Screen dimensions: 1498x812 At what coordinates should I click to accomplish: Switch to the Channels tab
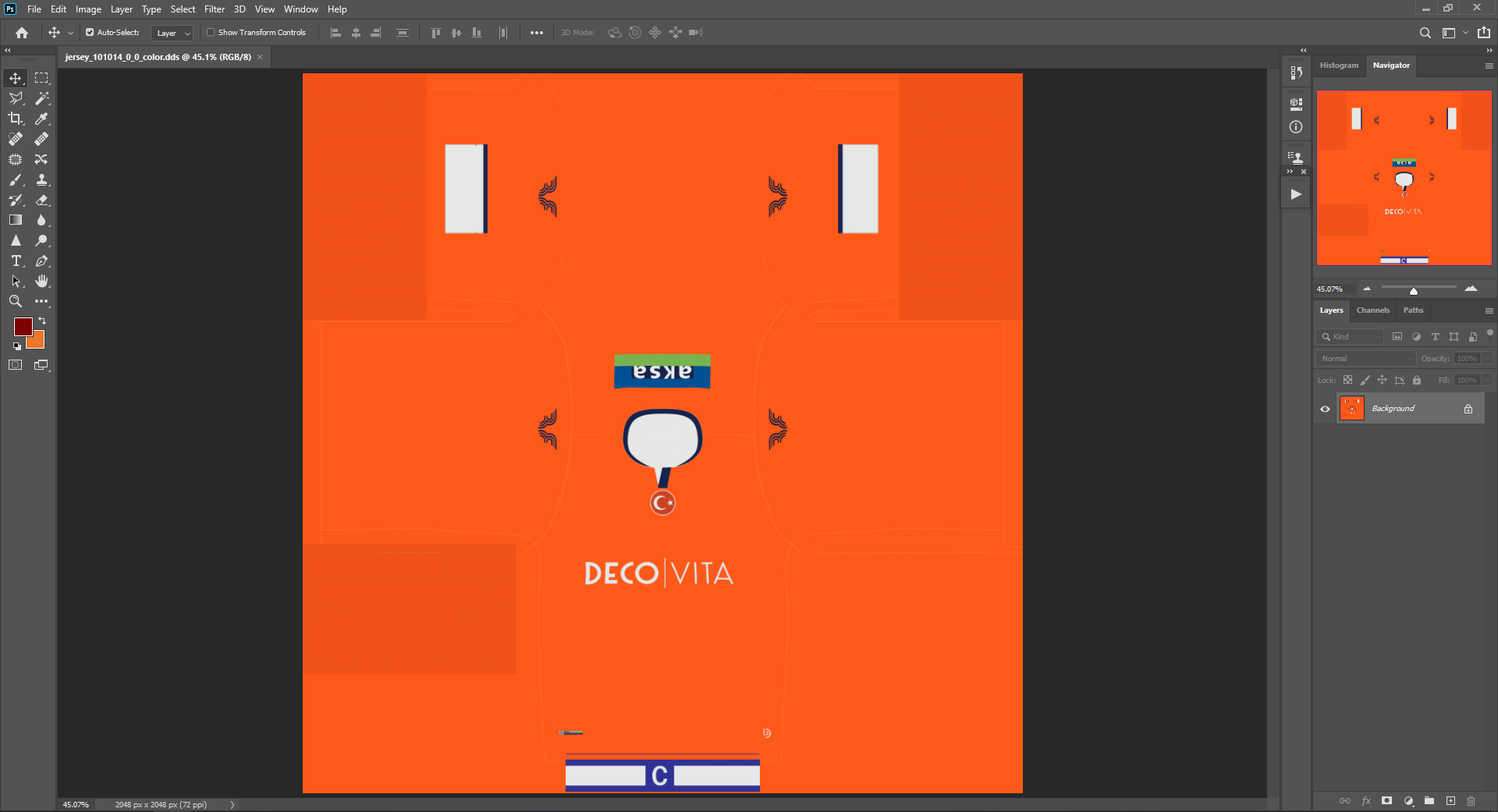coord(1372,310)
